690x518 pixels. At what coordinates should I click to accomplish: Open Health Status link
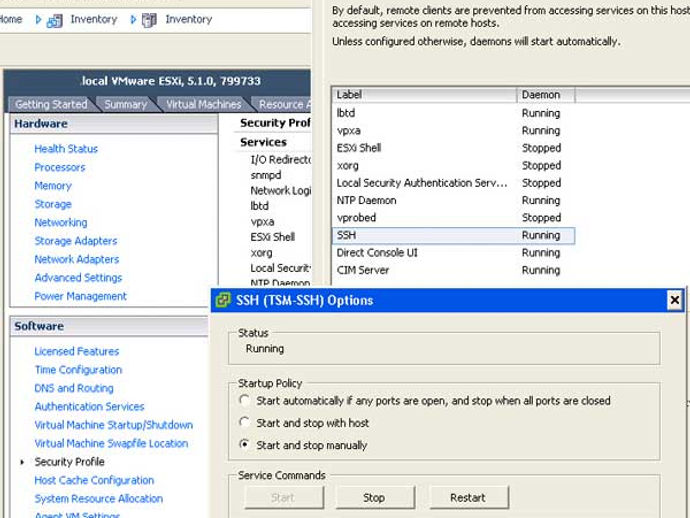(66, 149)
